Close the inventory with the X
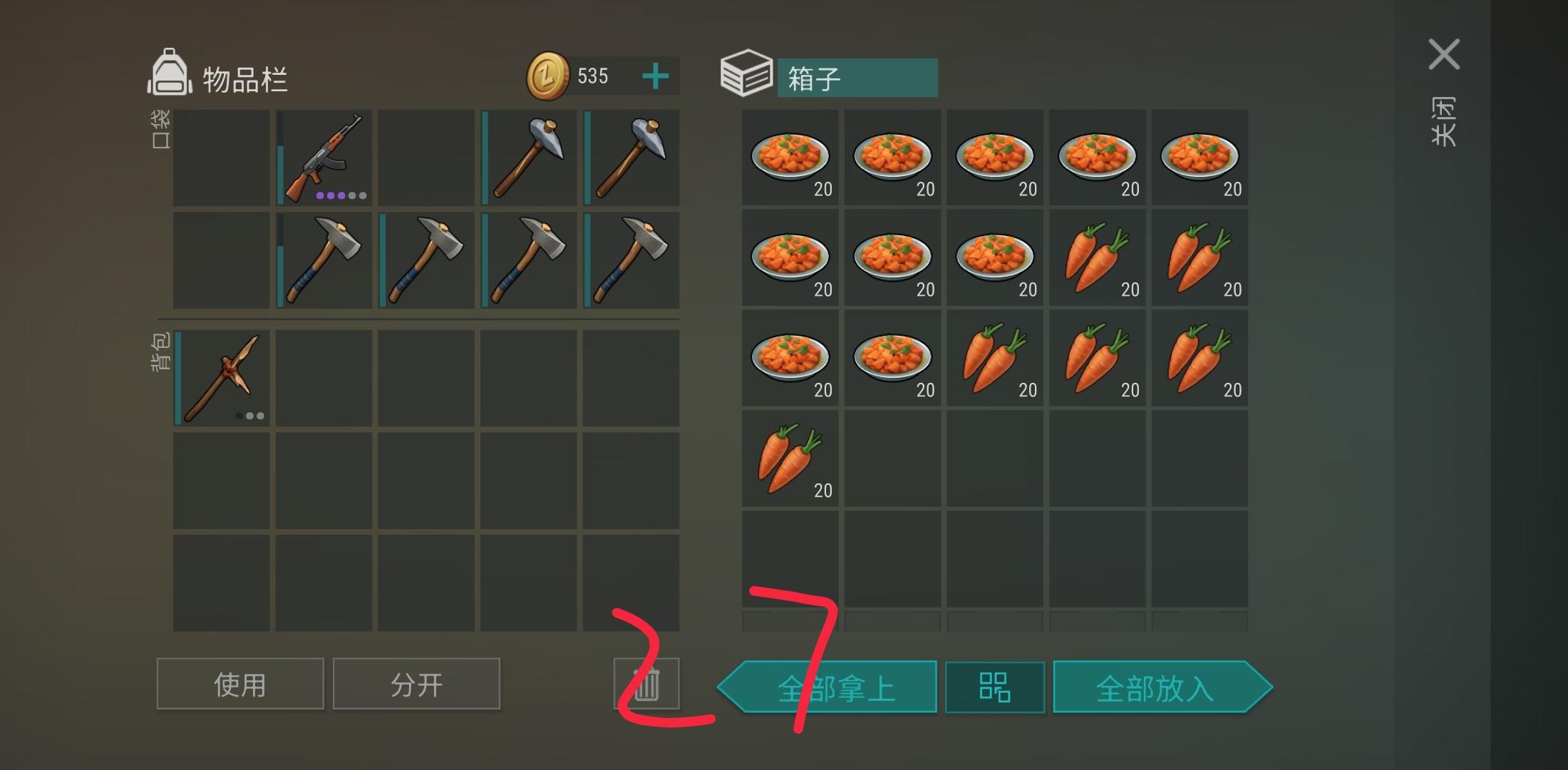1568x770 pixels. point(1444,54)
